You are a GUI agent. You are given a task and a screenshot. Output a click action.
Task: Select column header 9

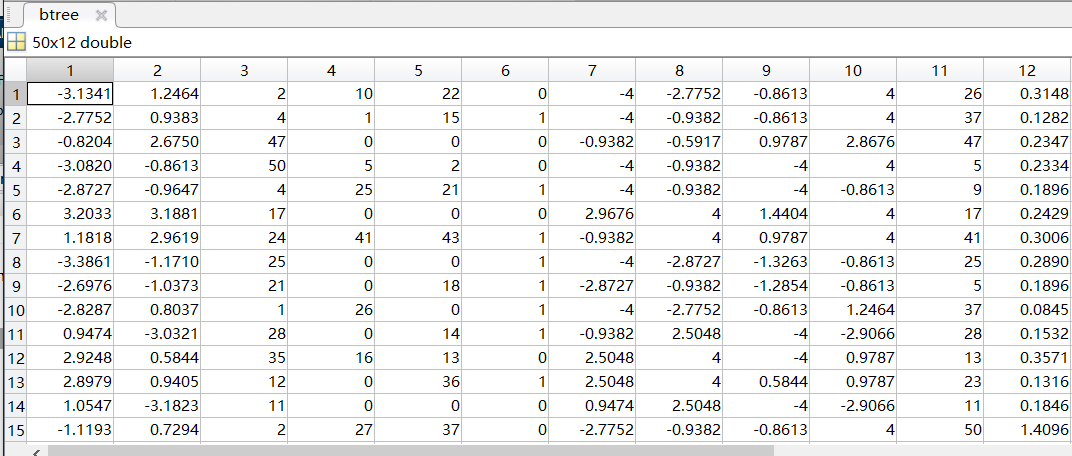pos(766,70)
